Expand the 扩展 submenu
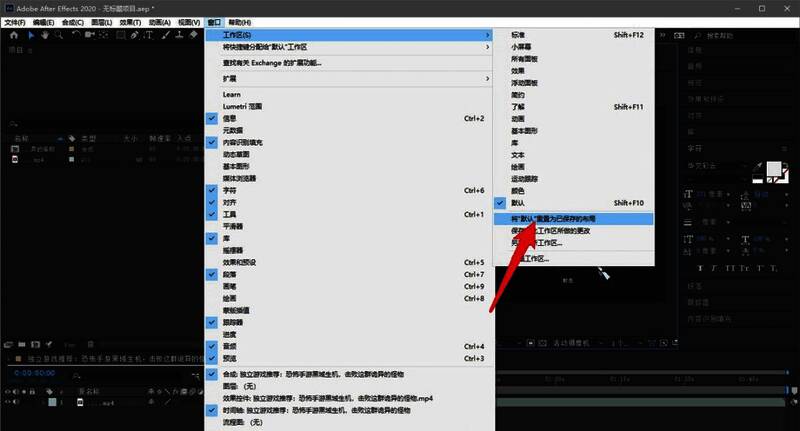 tap(348, 79)
